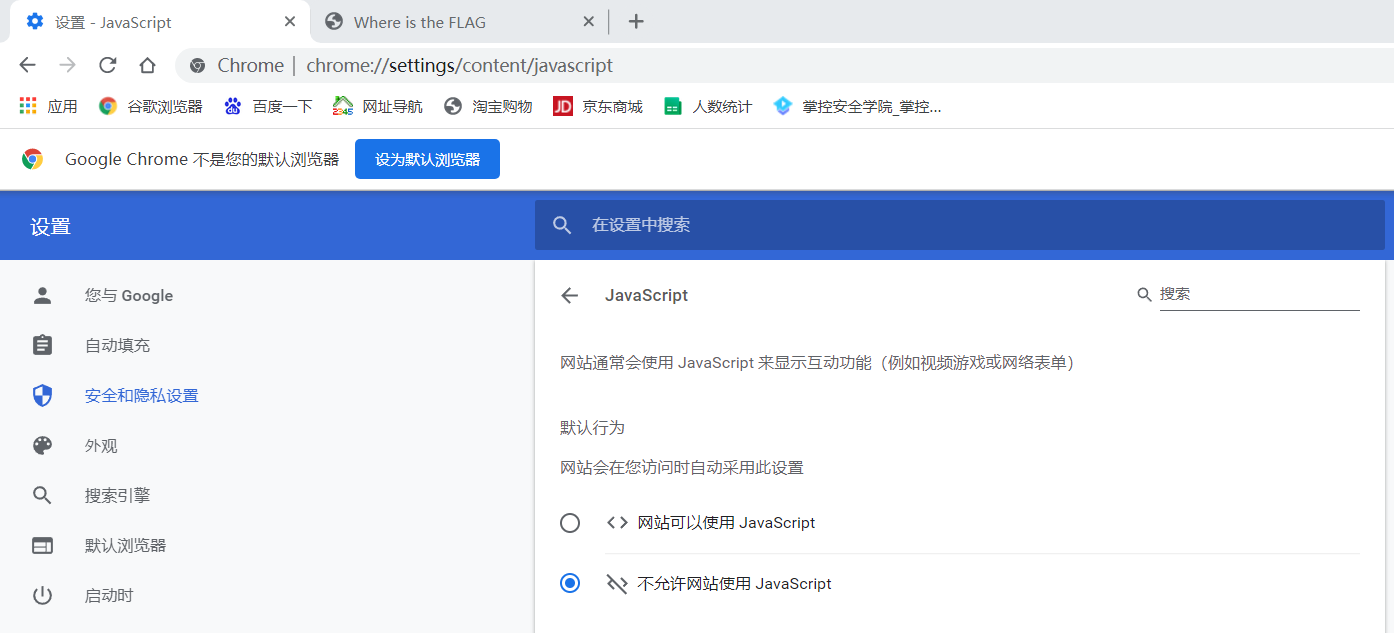Click the 设为默认浏览器 button
The height and width of the screenshot is (633, 1394).
(x=427, y=158)
